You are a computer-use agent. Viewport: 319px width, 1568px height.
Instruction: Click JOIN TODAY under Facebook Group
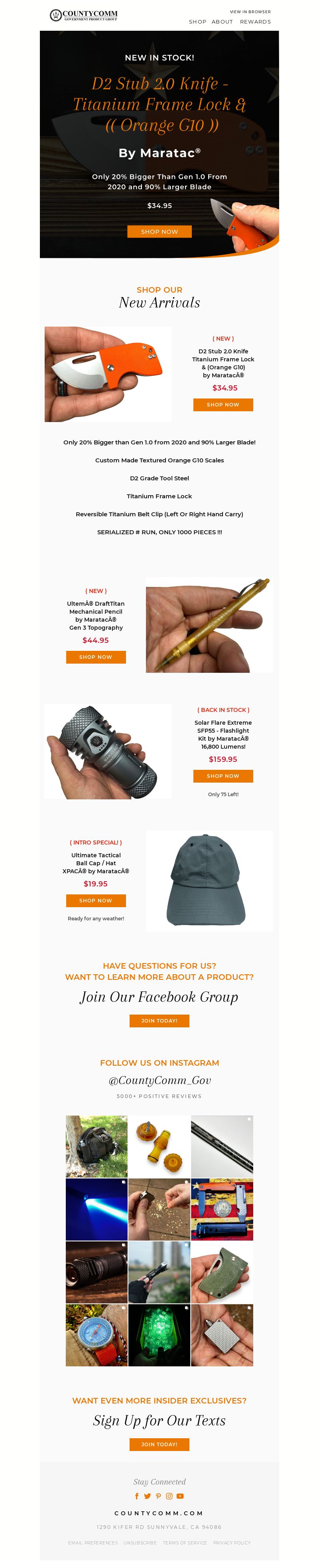[x=159, y=1020]
